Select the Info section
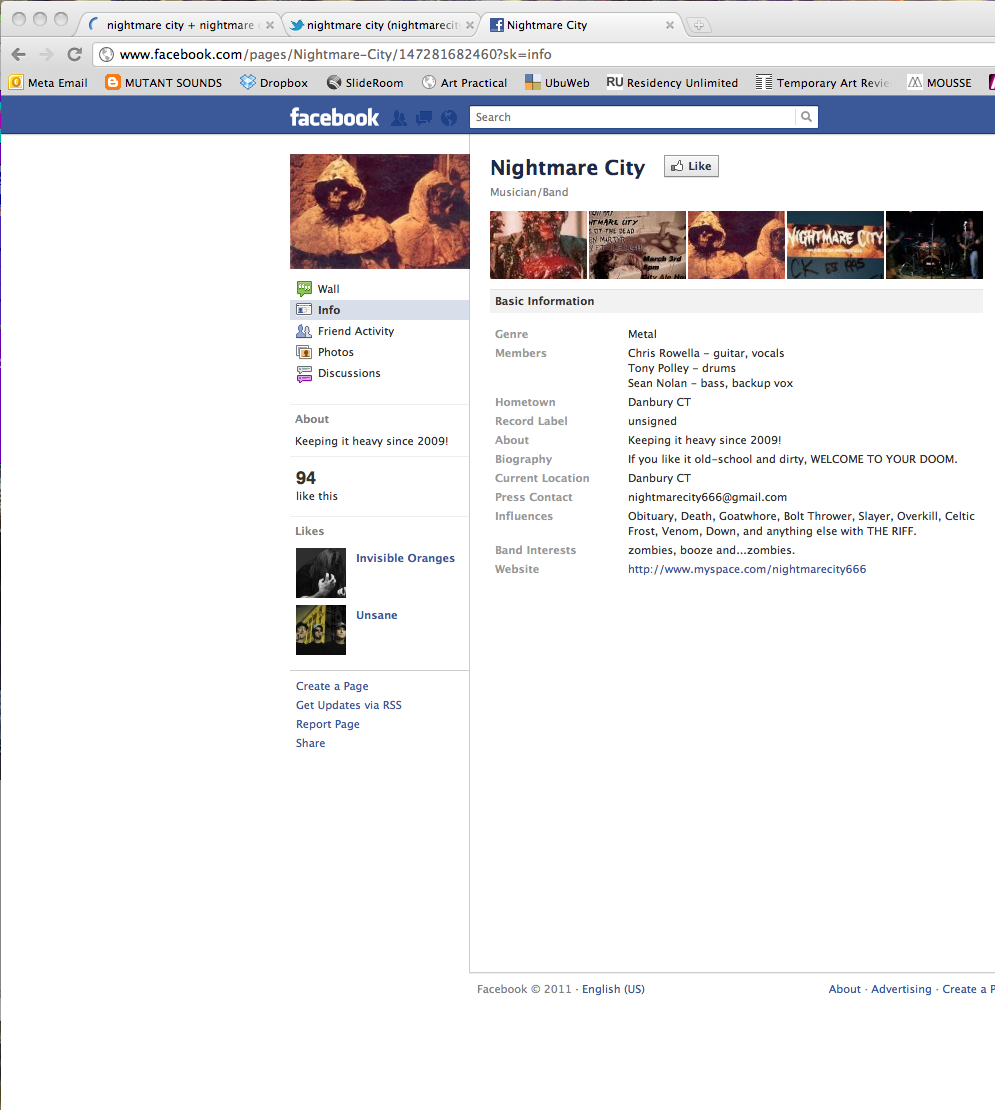The image size is (995, 1110). tap(379, 310)
